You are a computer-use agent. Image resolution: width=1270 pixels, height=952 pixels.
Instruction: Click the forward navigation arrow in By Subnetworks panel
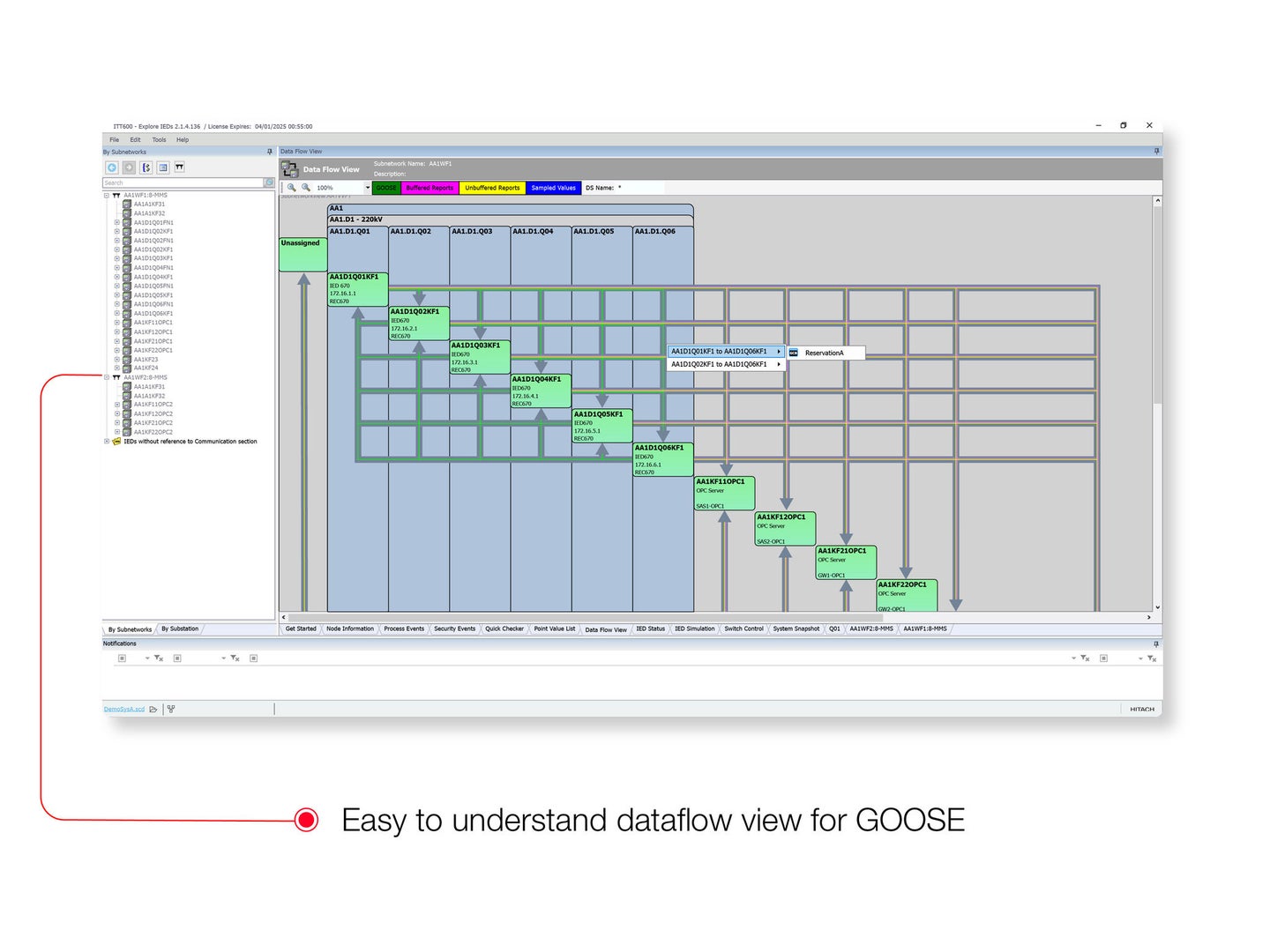(x=128, y=167)
